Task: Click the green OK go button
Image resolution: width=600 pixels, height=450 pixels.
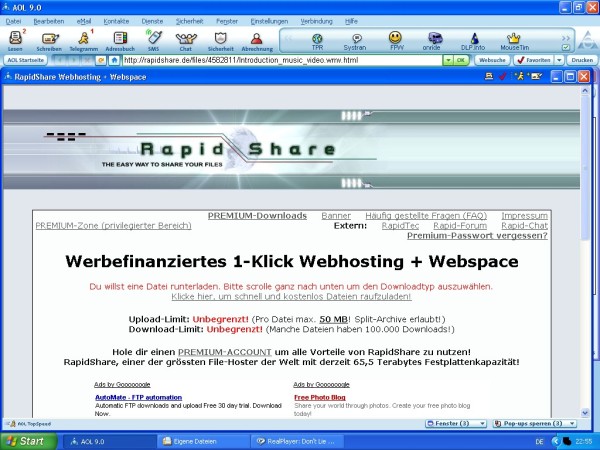Action: click(x=461, y=60)
